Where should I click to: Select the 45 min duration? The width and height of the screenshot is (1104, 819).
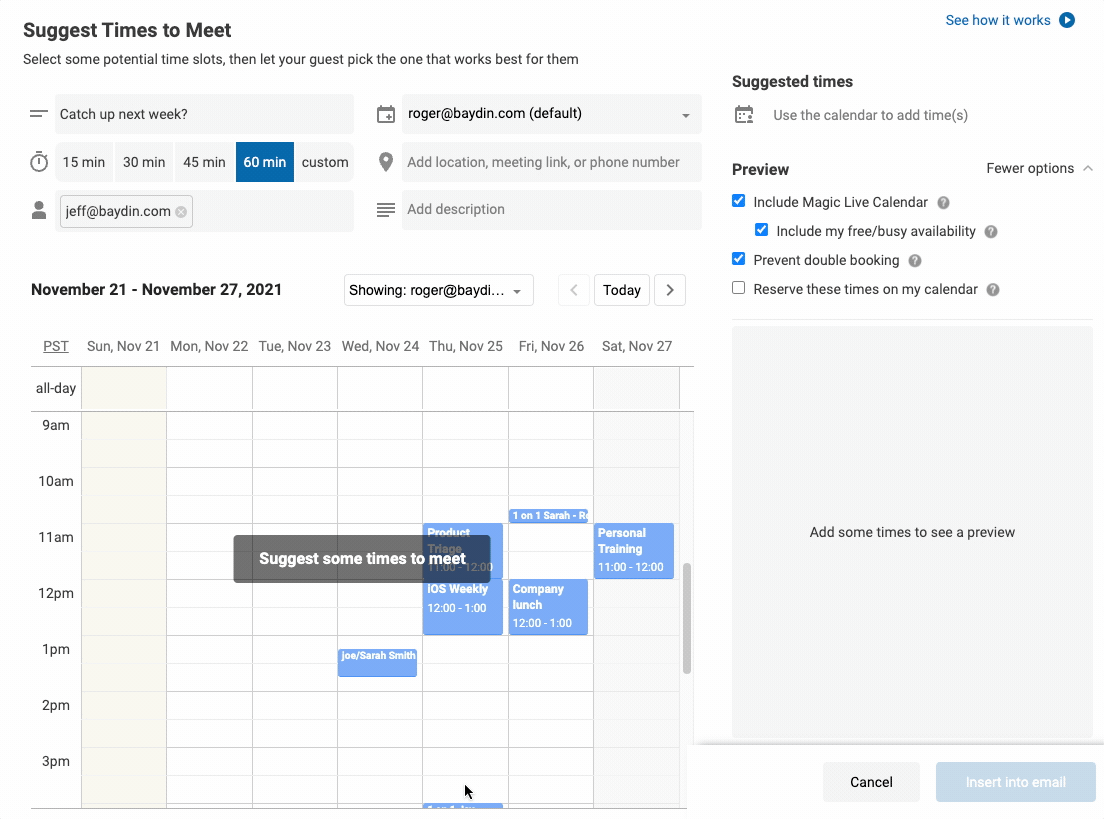(x=204, y=162)
